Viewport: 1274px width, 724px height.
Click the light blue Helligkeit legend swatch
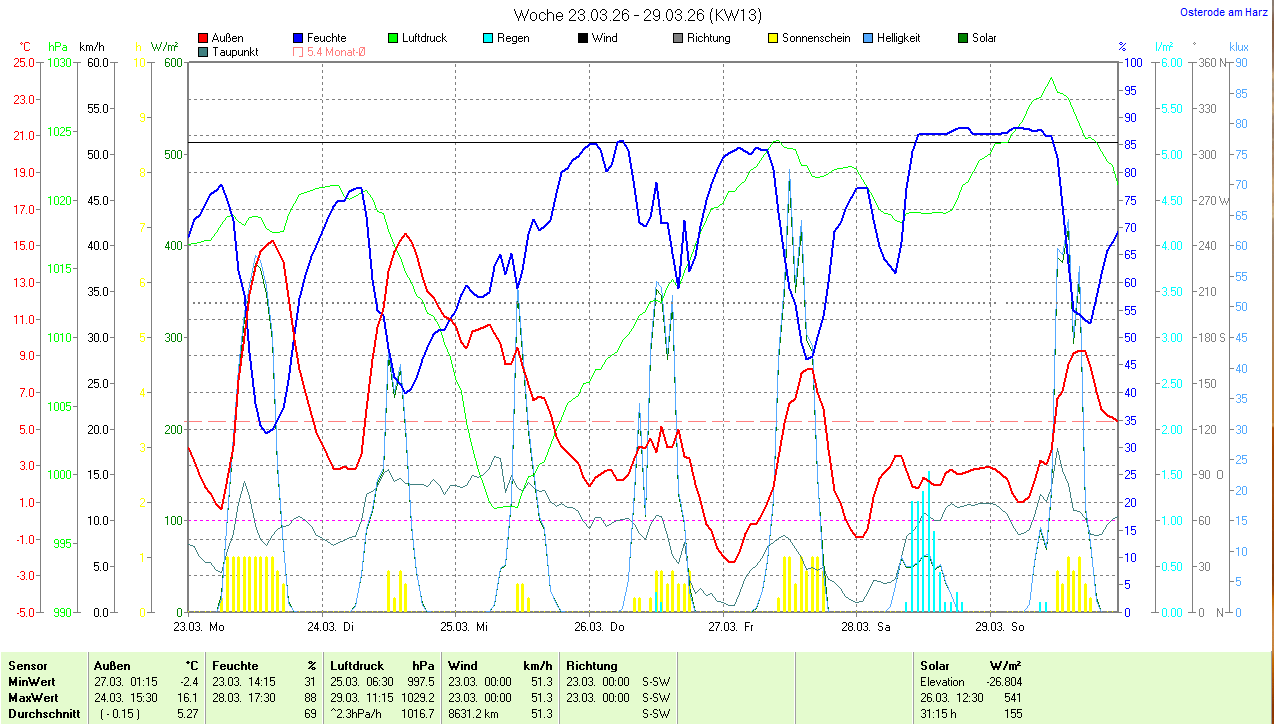click(868, 39)
